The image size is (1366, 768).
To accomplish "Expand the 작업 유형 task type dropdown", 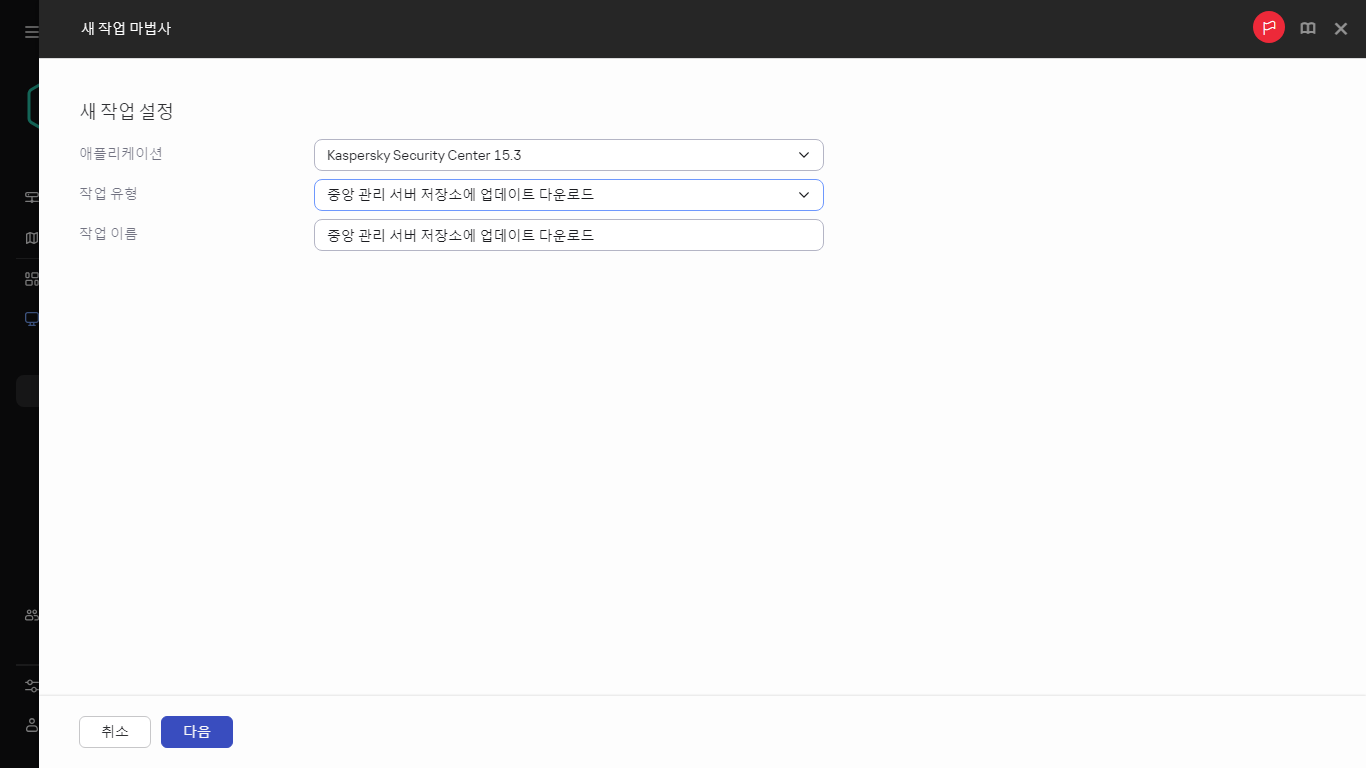I will tap(568, 194).
